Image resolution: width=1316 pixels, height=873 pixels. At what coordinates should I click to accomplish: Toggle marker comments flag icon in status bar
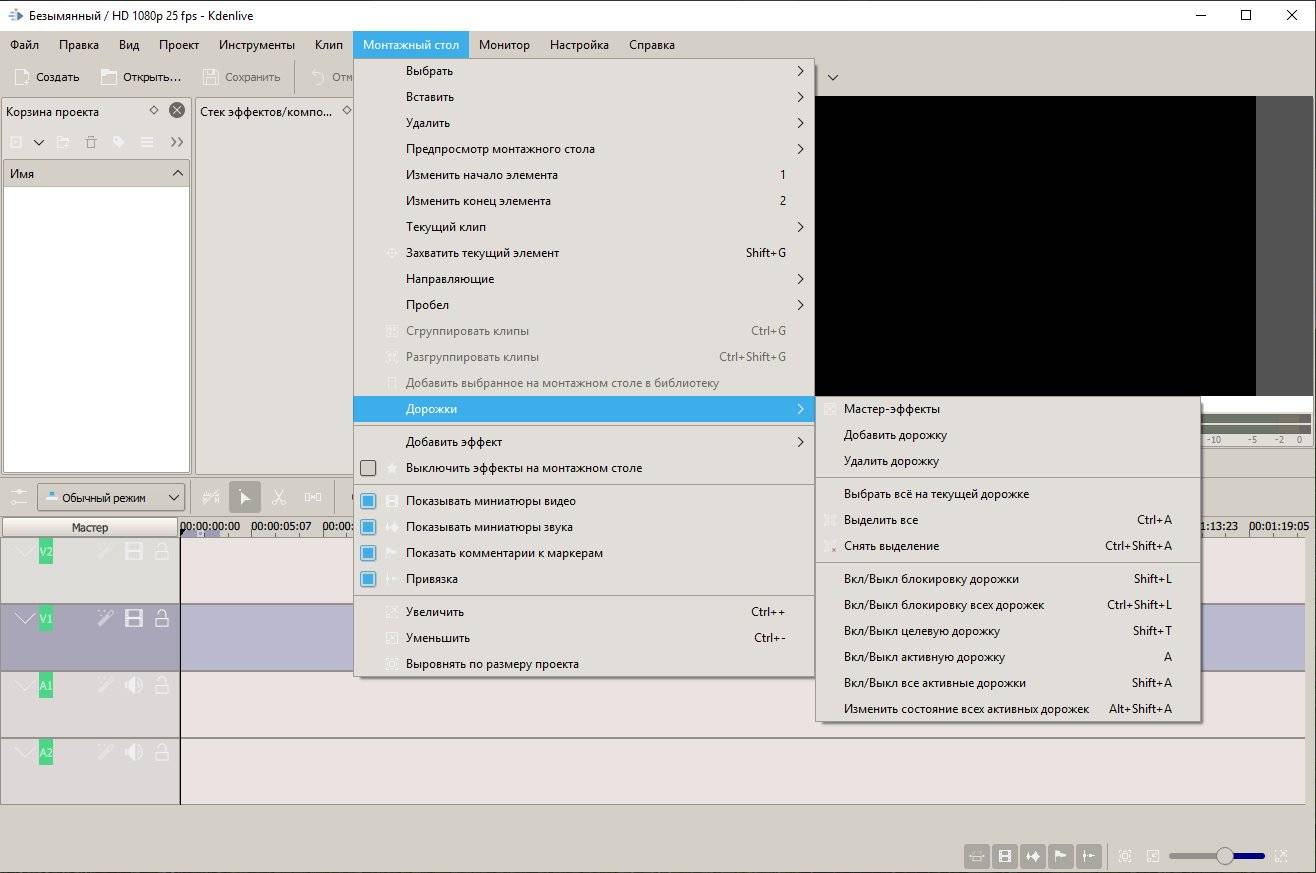coord(1061,856)
